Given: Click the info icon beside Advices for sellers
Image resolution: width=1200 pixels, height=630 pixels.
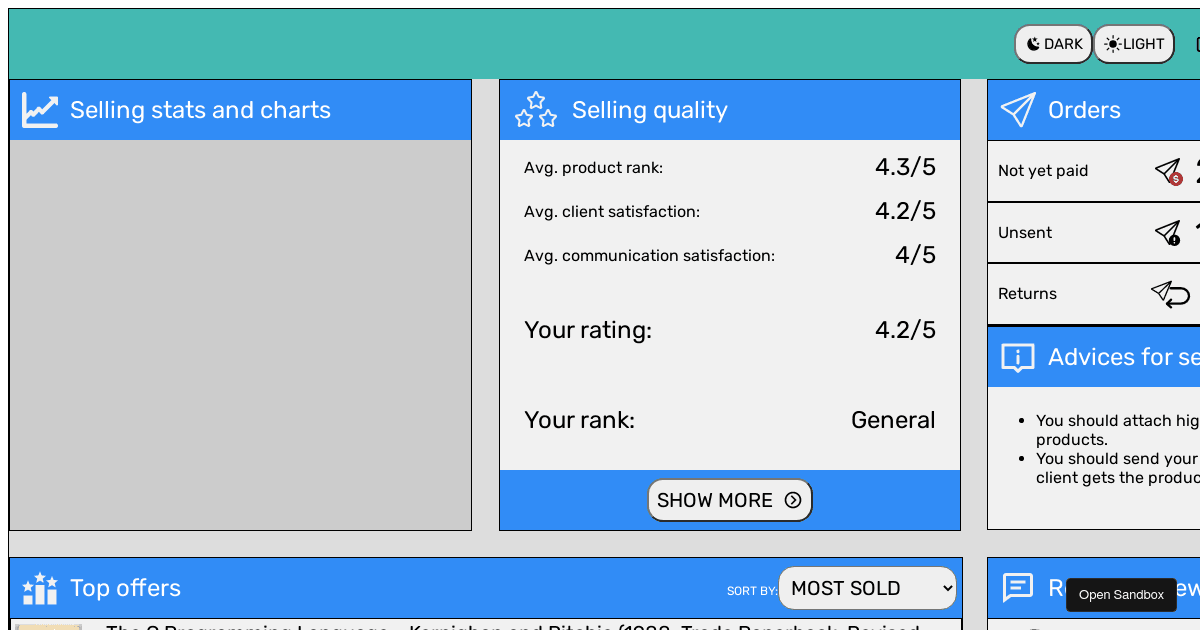Looking at the screenshot, I should (x=1016, y=357).
